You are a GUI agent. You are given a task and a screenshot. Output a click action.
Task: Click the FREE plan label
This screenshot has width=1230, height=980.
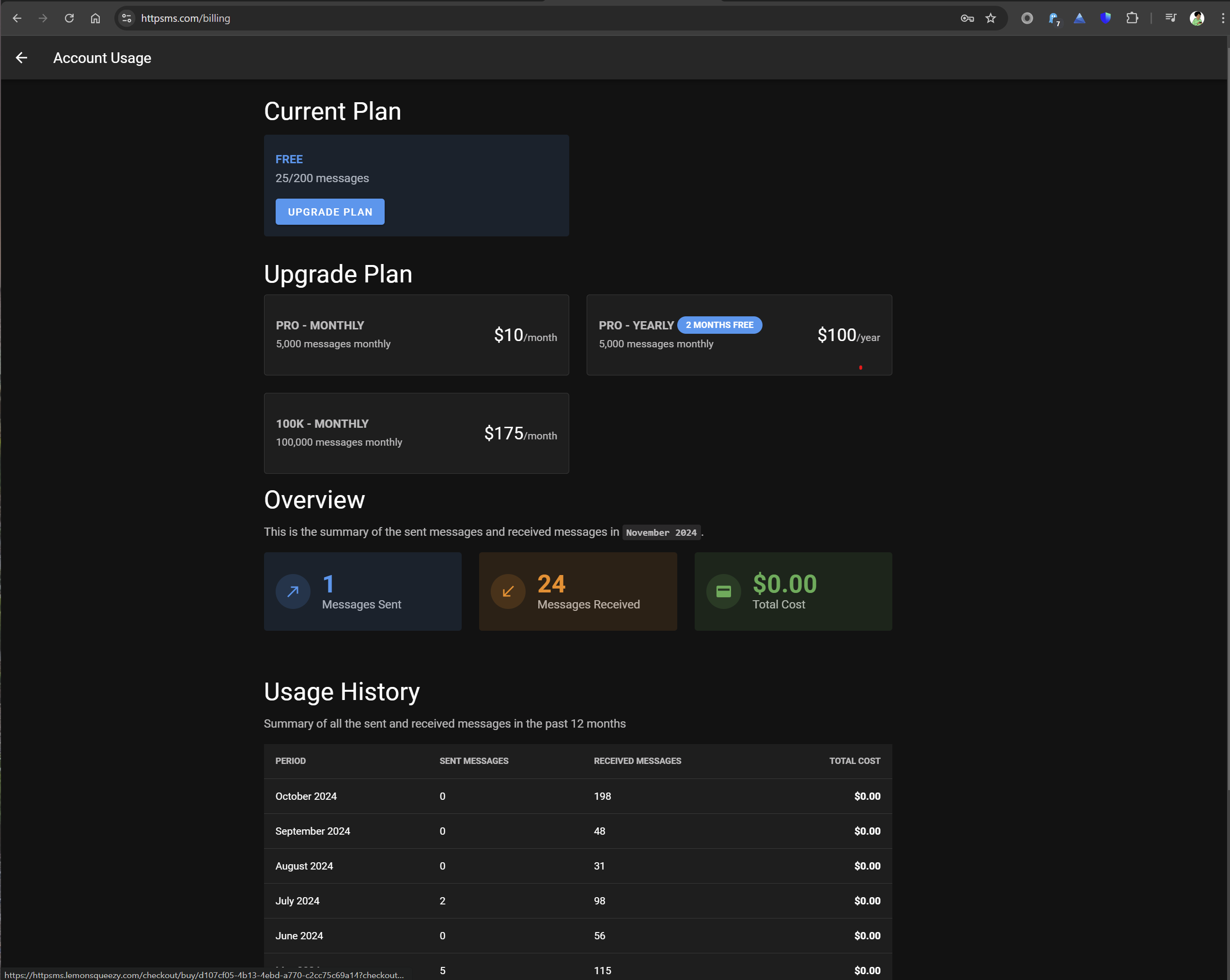point(289,159)
